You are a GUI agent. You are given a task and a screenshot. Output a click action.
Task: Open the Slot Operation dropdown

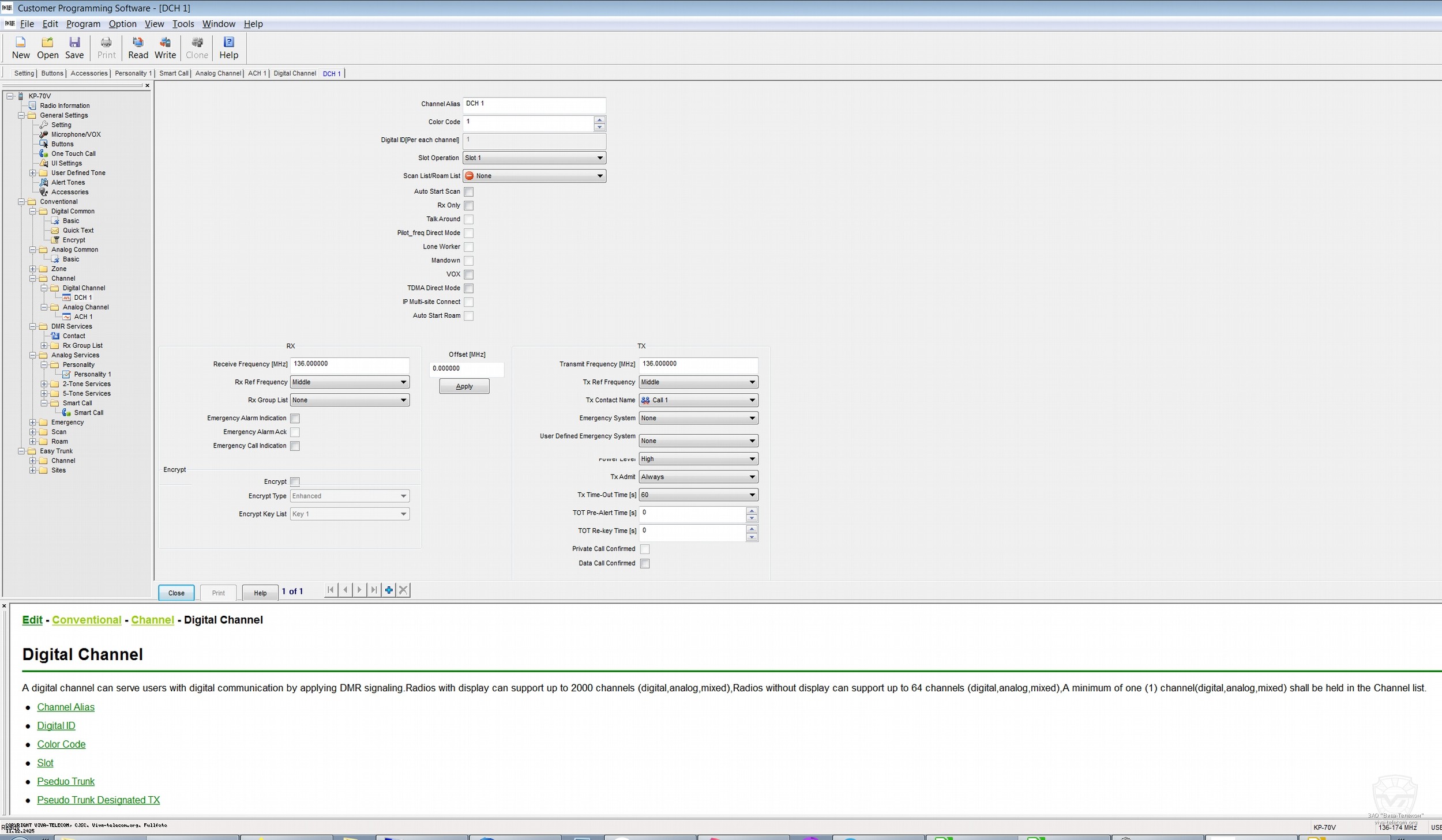coord(600,158)
